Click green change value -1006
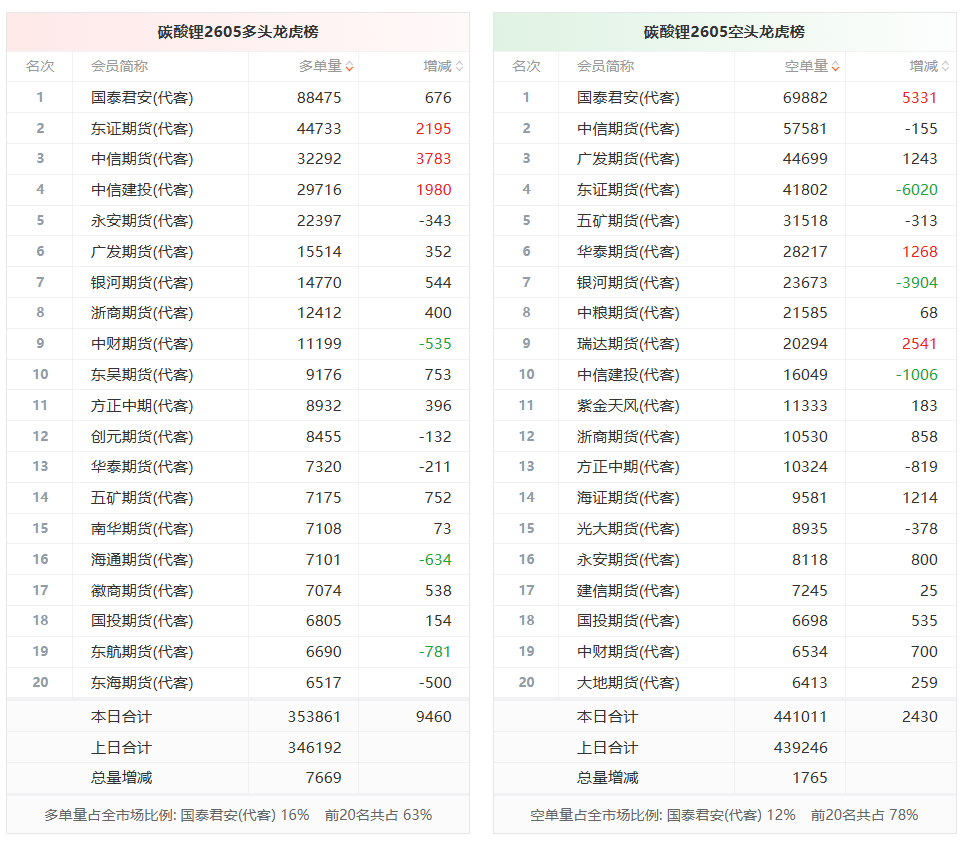 click(x=917, y=375)
